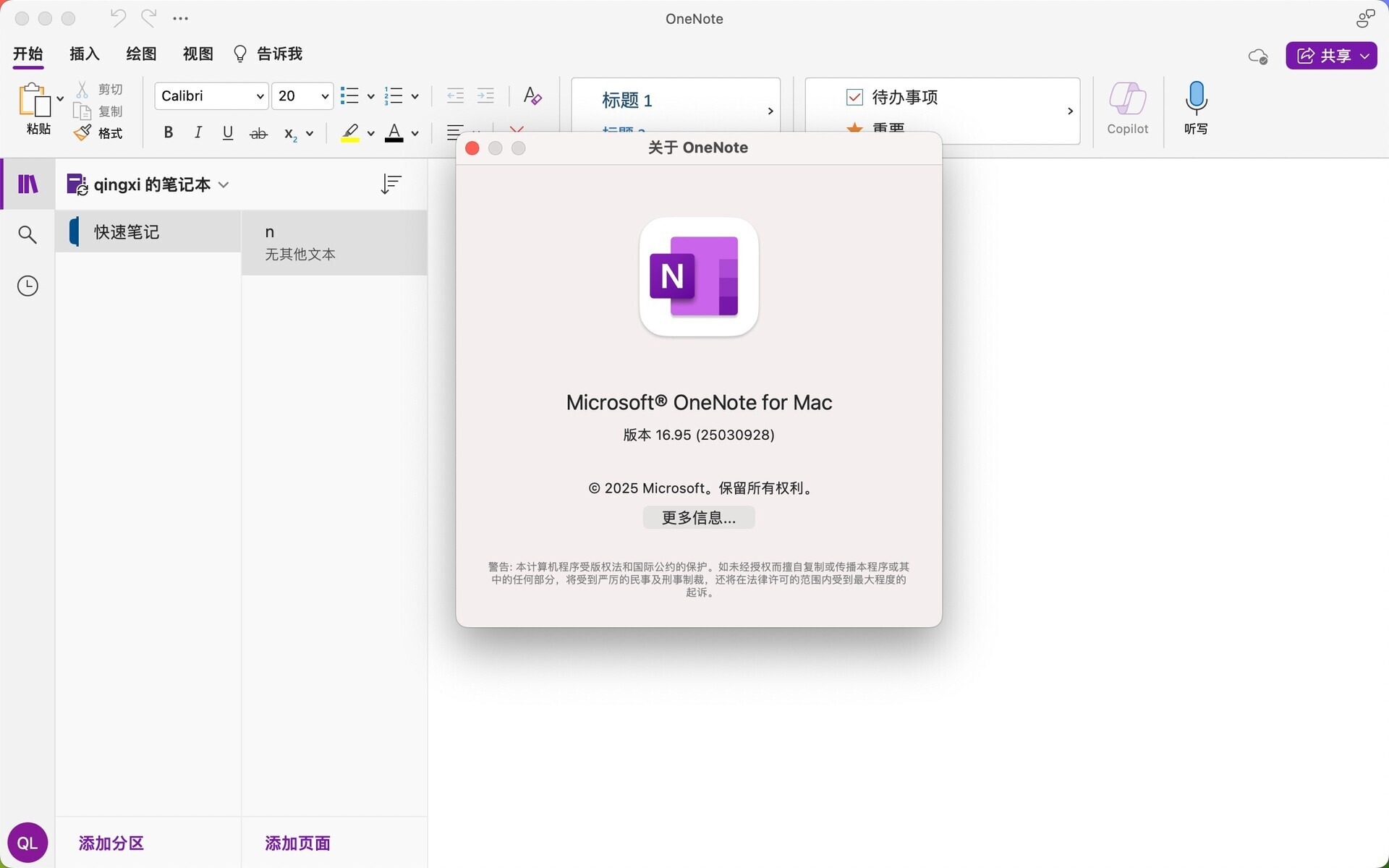Switch to the 绘图 tab
The width and height of the screenshot is (1389, 868).
[141, 54]
